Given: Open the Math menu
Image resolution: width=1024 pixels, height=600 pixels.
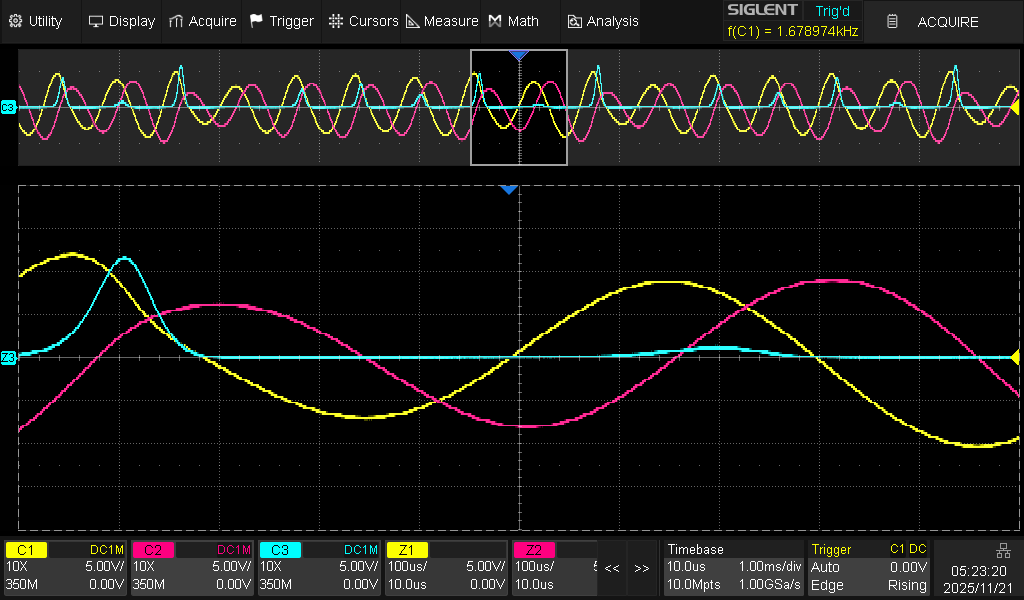Looking at the screenshot, I should (513, 21).
